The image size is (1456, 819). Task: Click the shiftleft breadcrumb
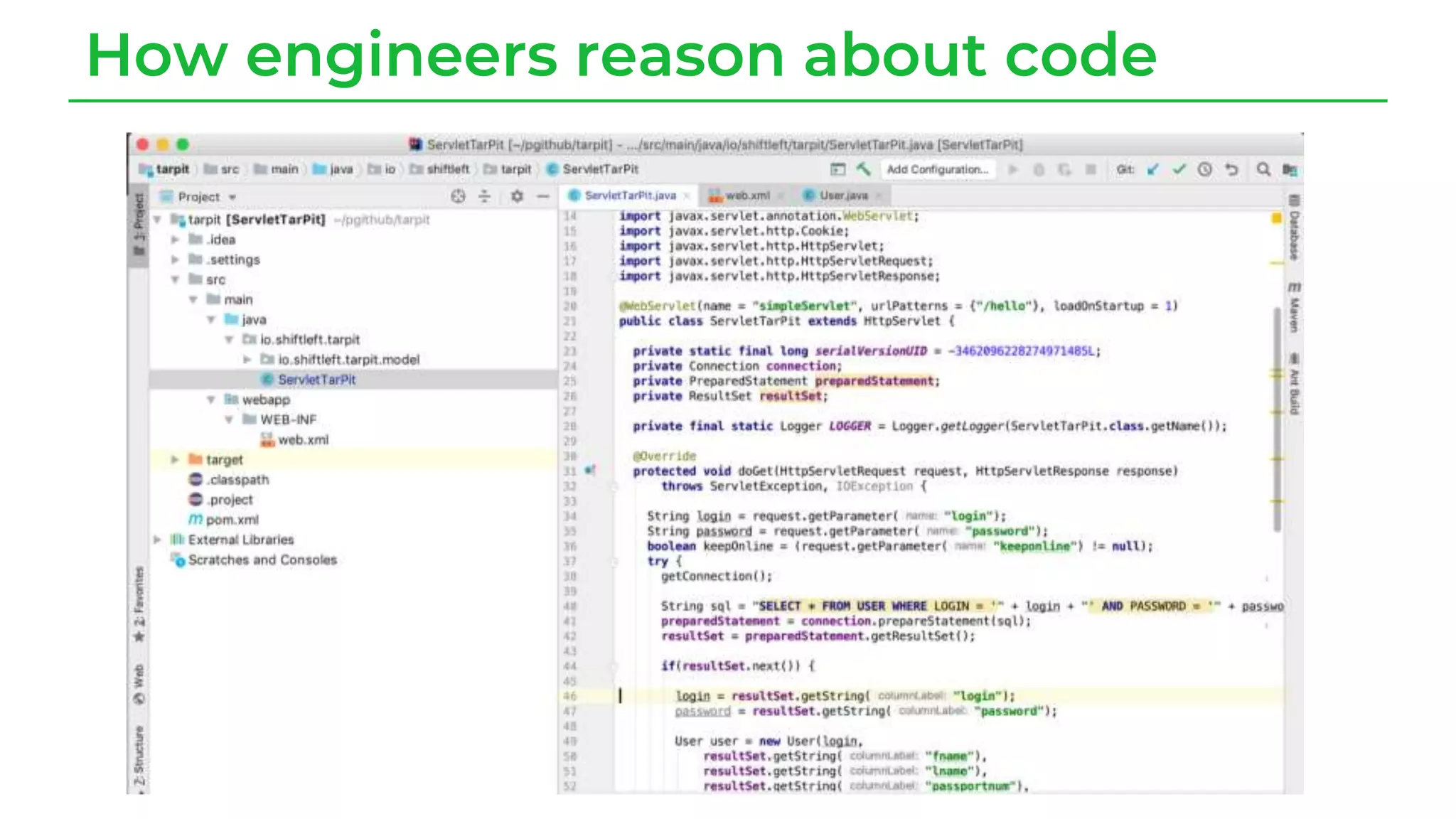440,169
